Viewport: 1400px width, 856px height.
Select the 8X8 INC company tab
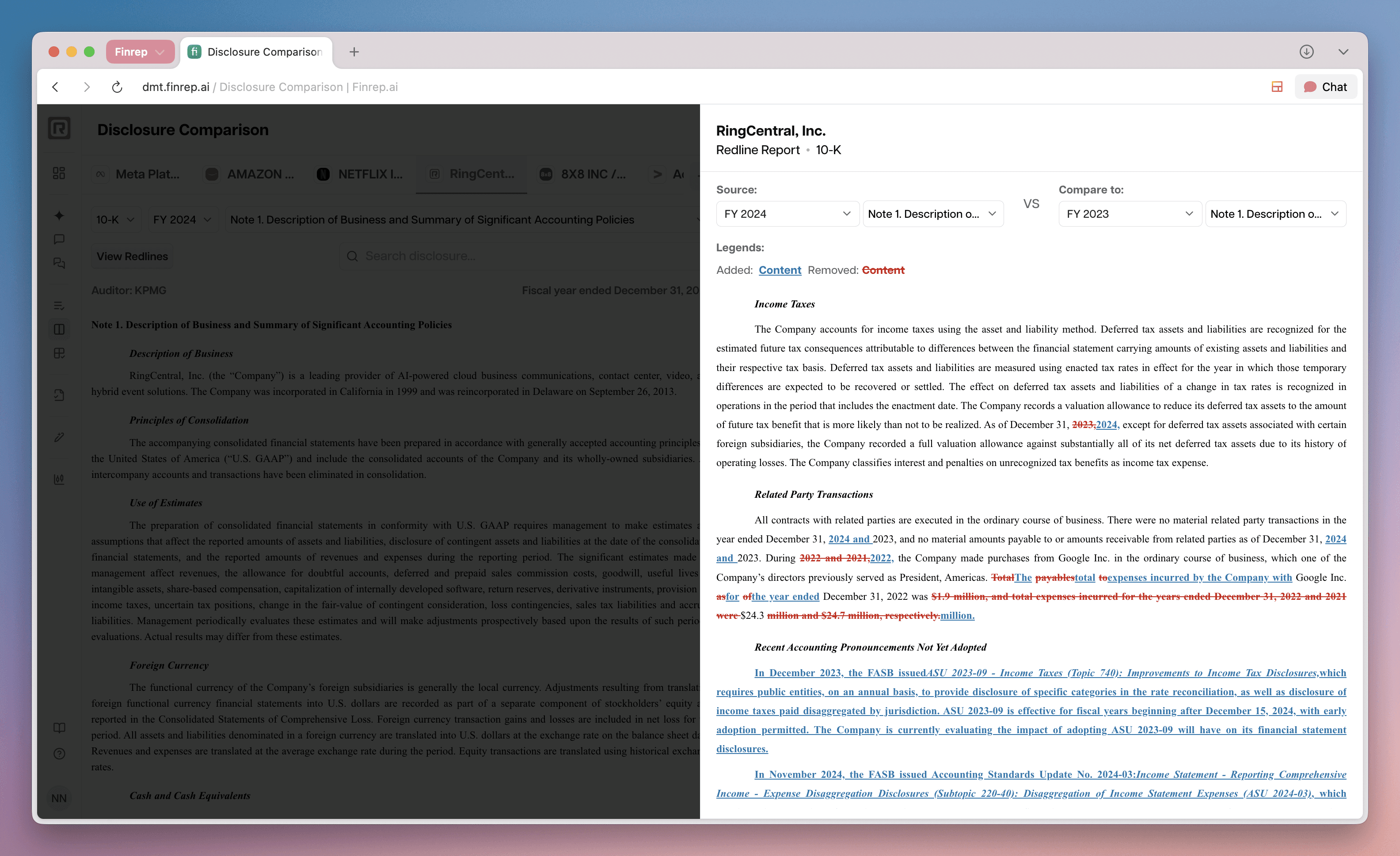click(583, 174)
